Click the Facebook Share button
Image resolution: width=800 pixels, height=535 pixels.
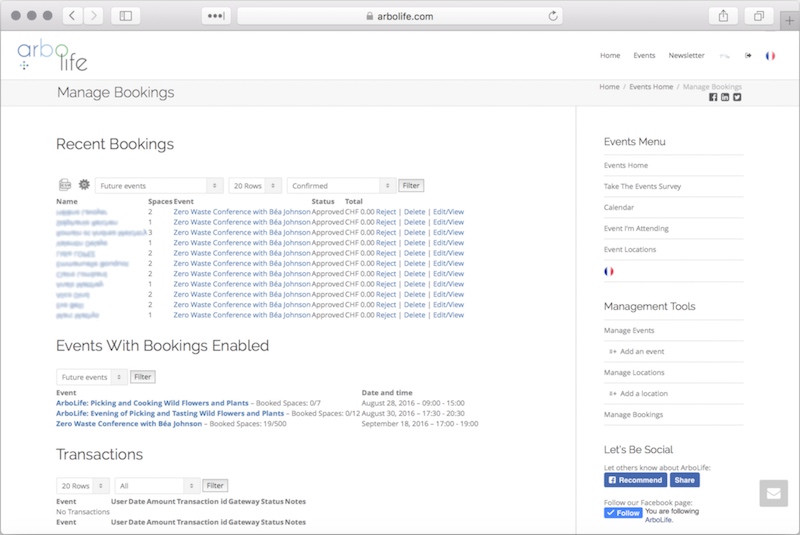685,480
